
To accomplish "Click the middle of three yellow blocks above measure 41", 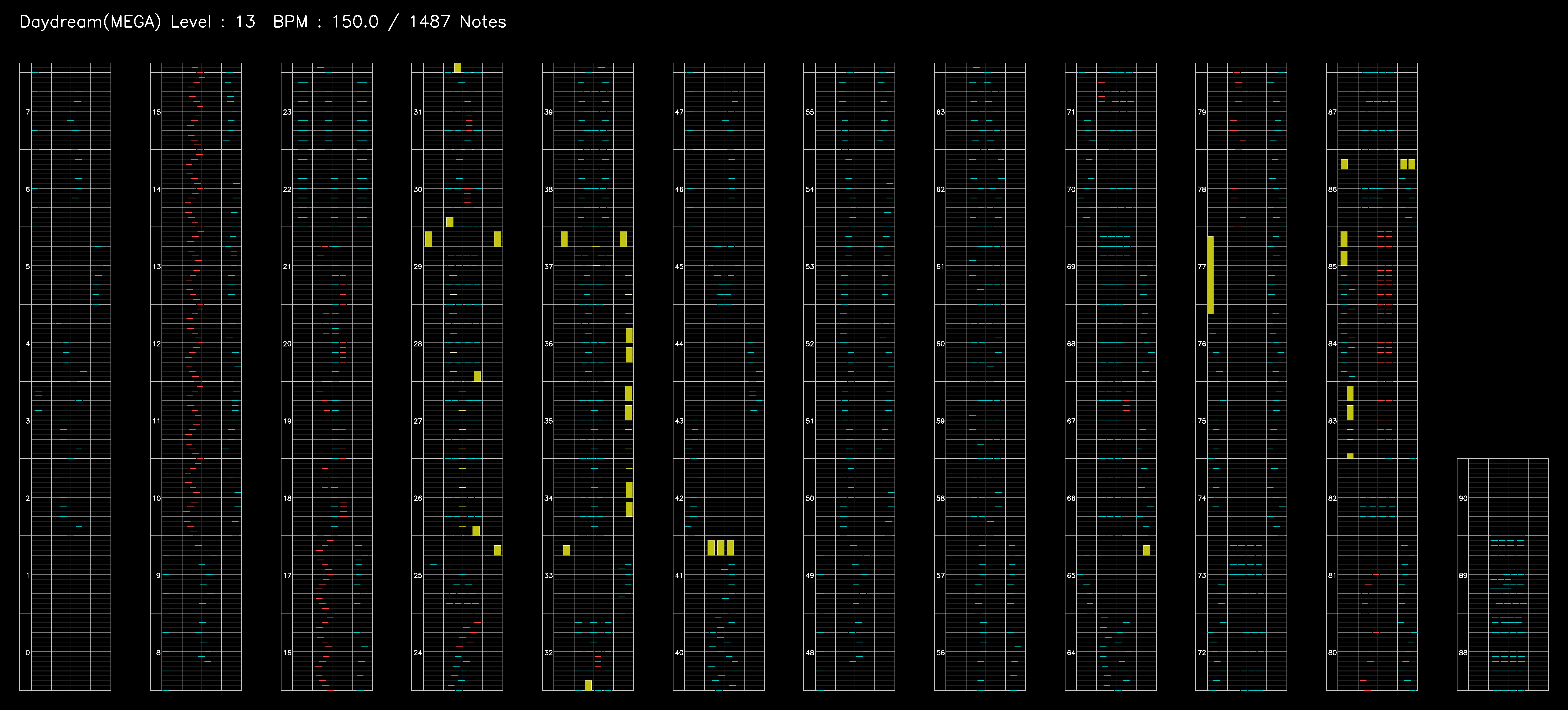I will [721, 548].
